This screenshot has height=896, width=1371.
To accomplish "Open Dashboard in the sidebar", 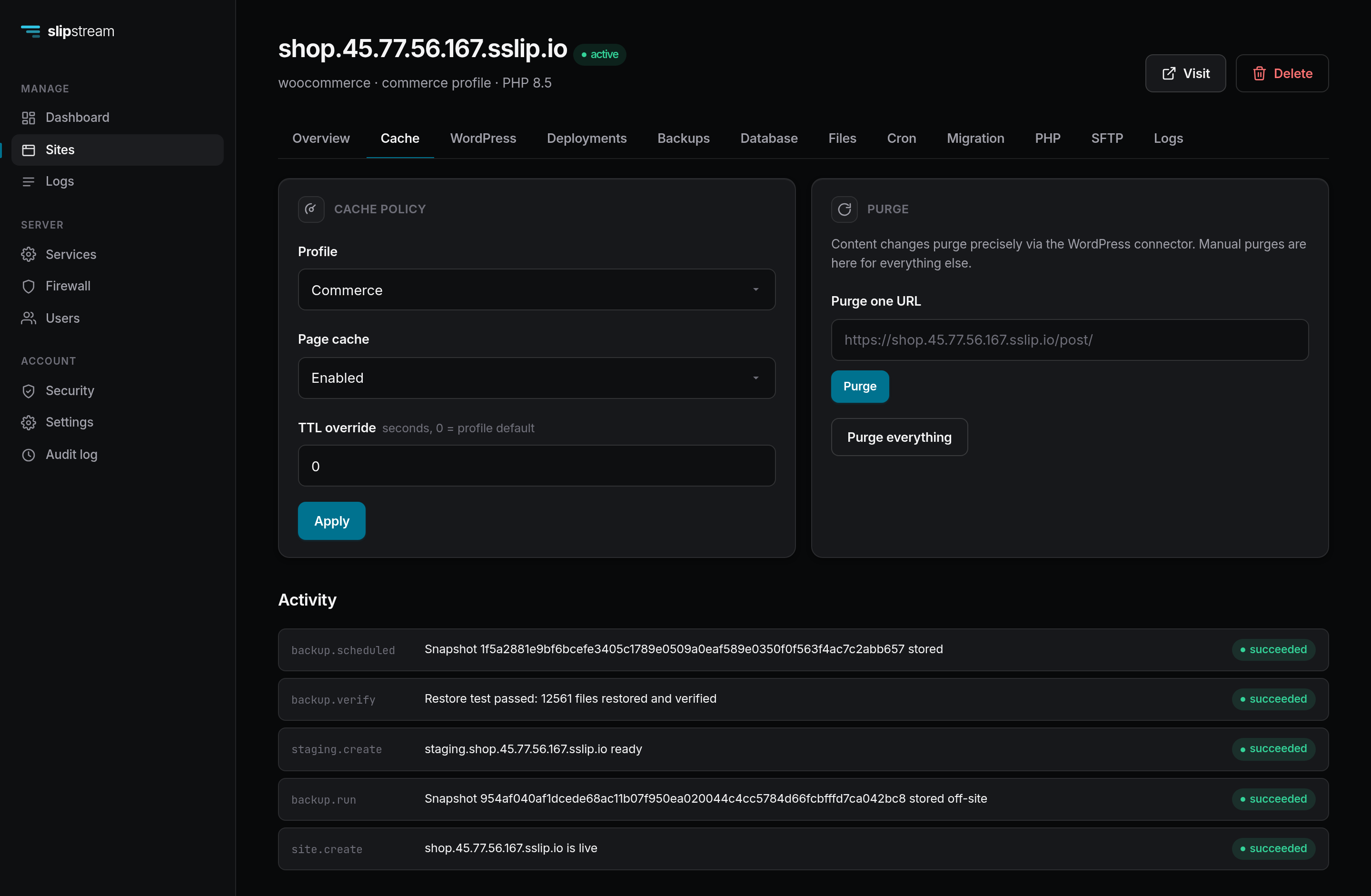I will [118, 118].
